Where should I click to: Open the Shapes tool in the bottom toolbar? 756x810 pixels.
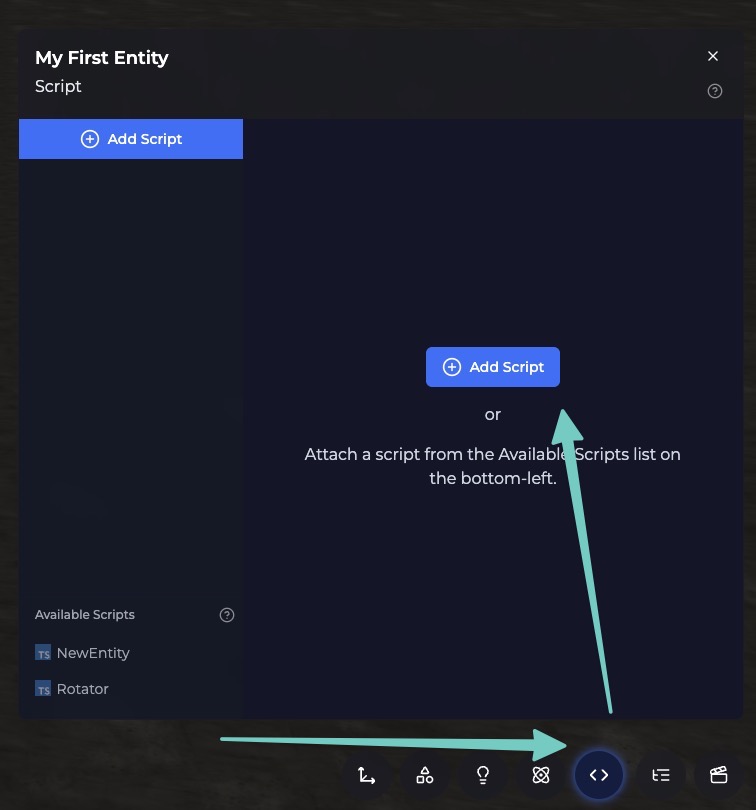pyautogui.click(x=425, y=775)
